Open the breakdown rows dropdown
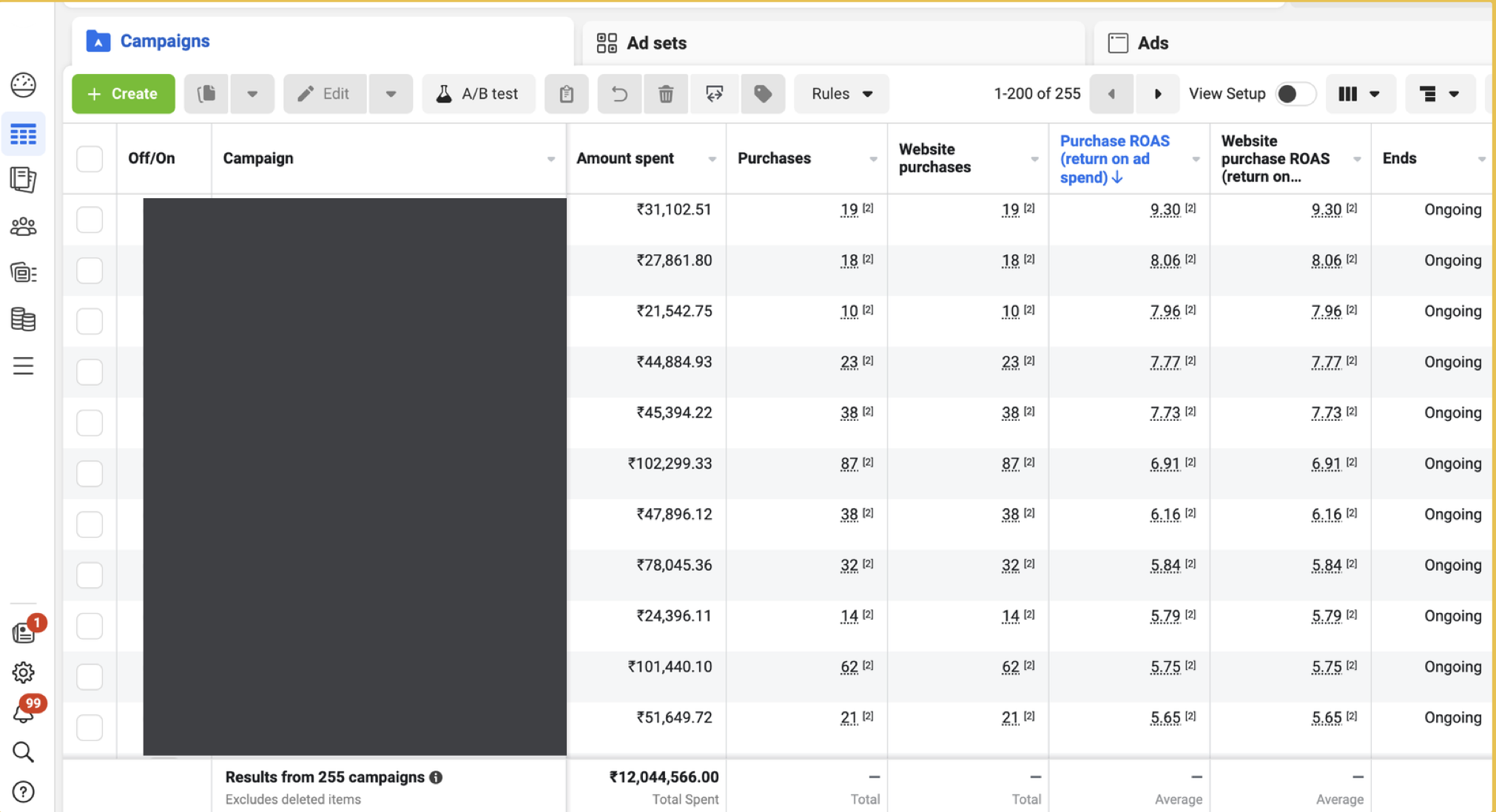 [x=1440, y=94]
